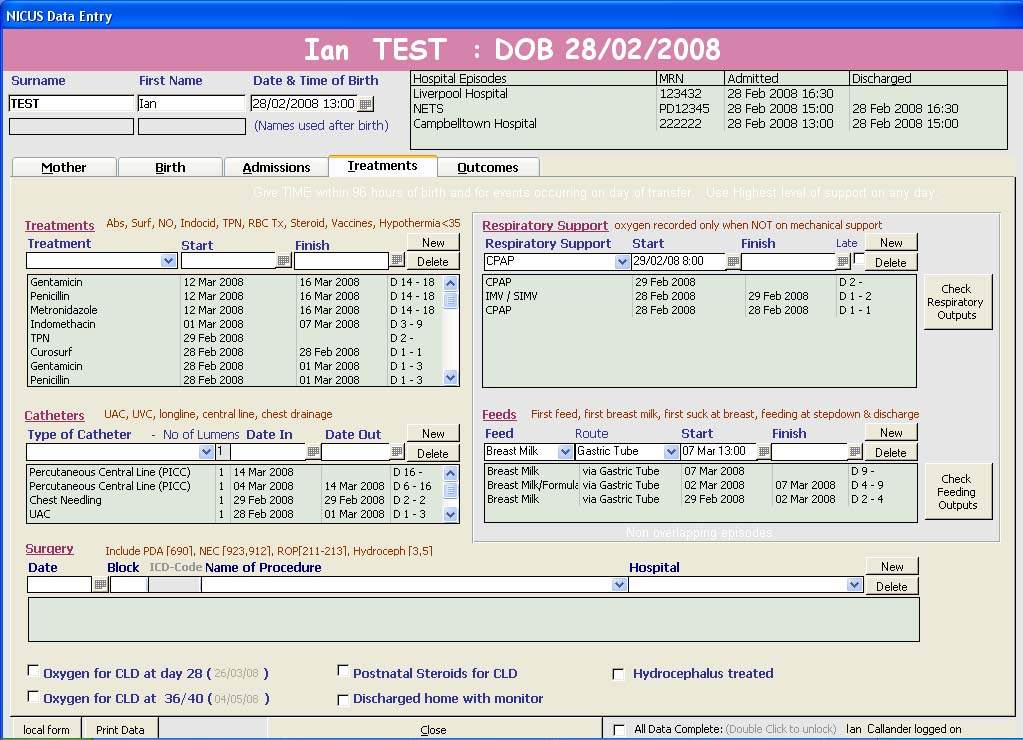Switch to the Outcomes tab
This screenshot has height=740, width=1023.
coord(488,167)
